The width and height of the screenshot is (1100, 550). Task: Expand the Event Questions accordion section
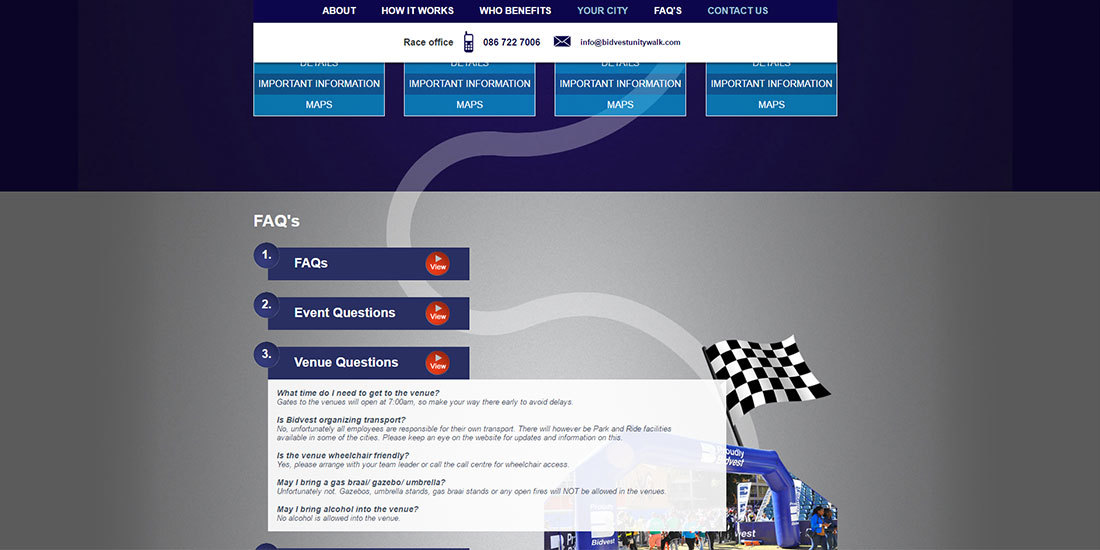(437, 313)
